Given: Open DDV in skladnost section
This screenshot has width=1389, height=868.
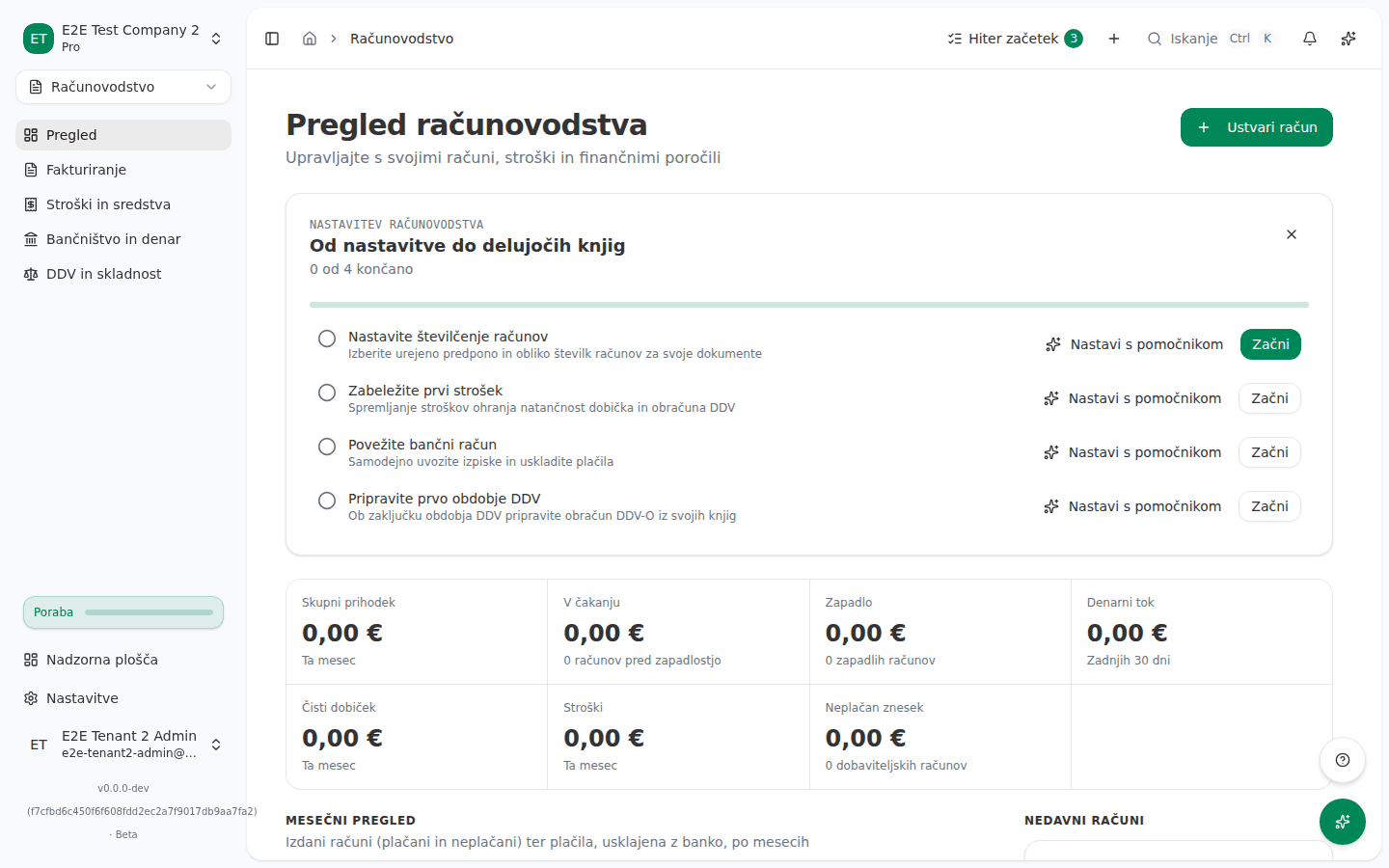Looking at the screenshot, I should 123,274.
